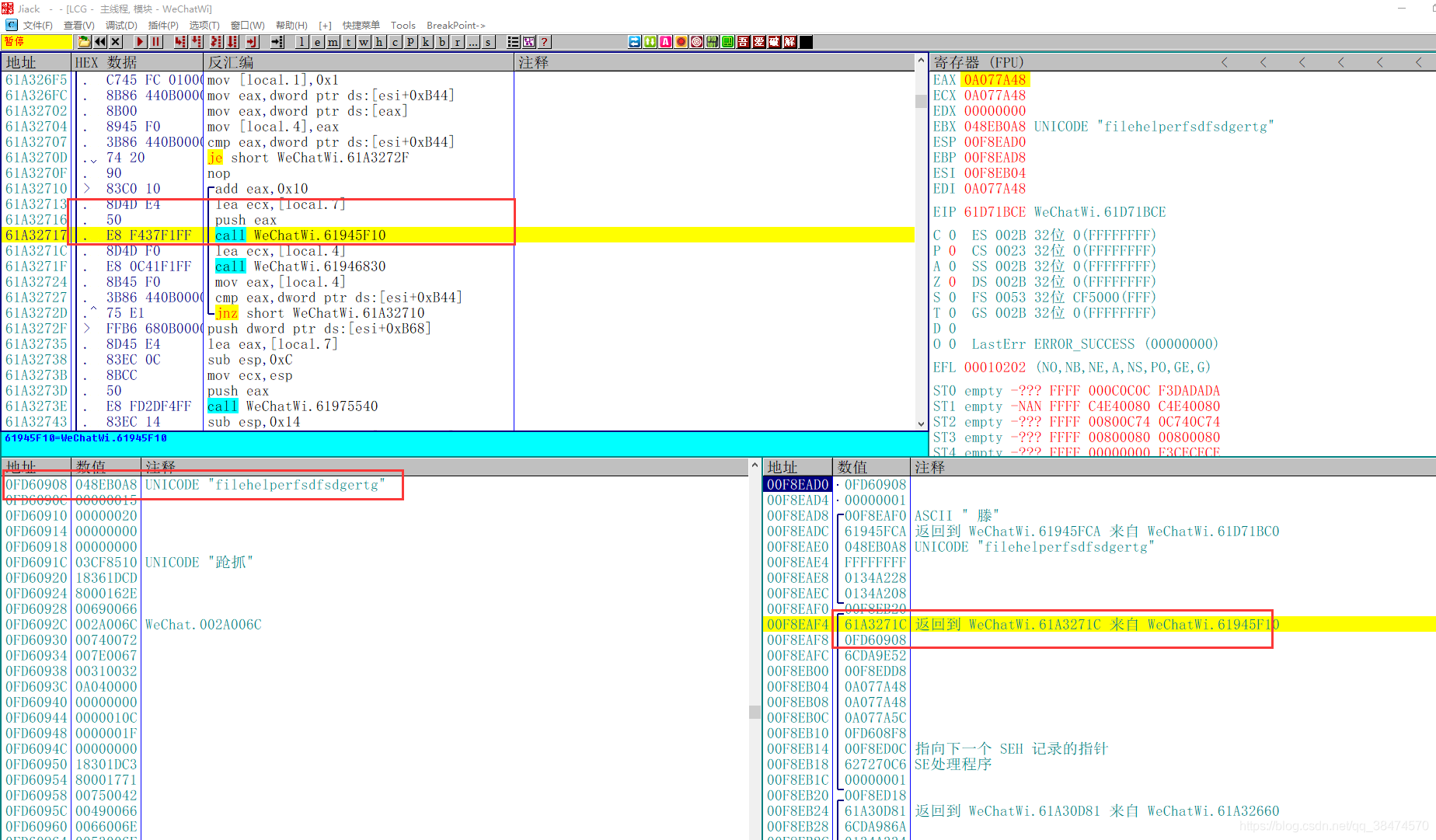Click disassembly scrollbar up arrow
This screenshot has width=1436, height=840.
click(922, 61)
